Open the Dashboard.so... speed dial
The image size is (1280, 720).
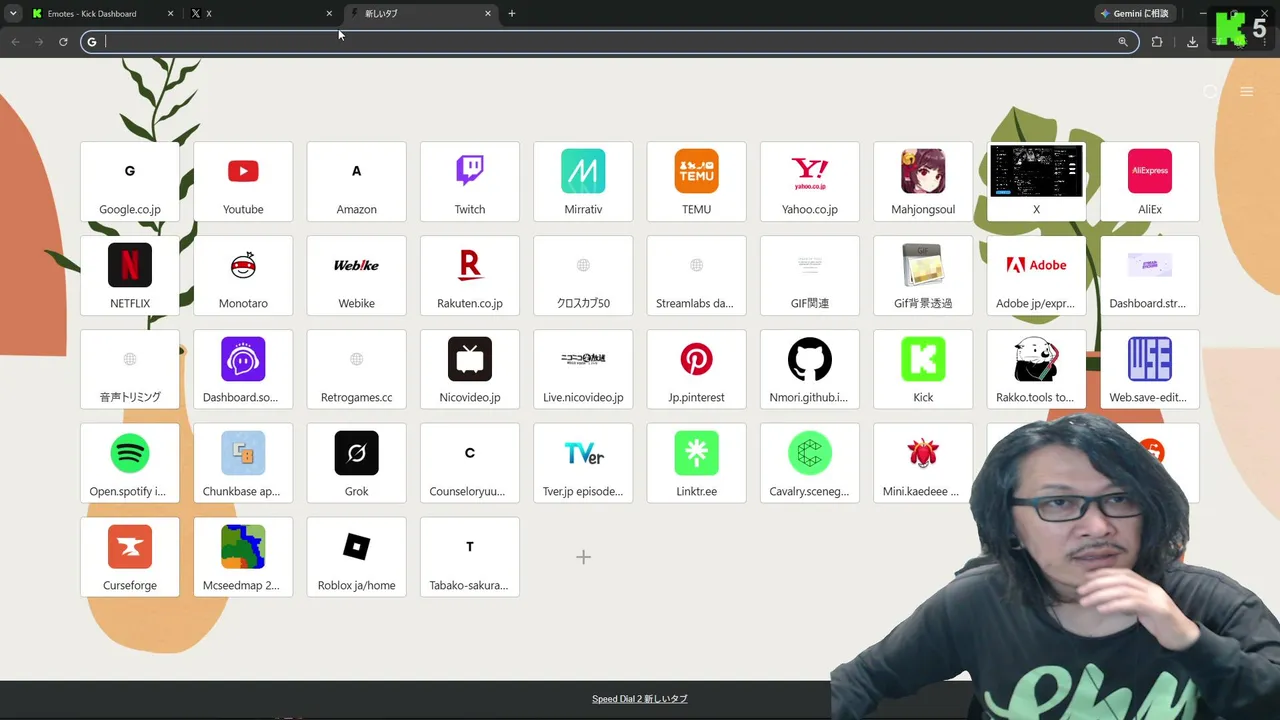coord(243,369)
